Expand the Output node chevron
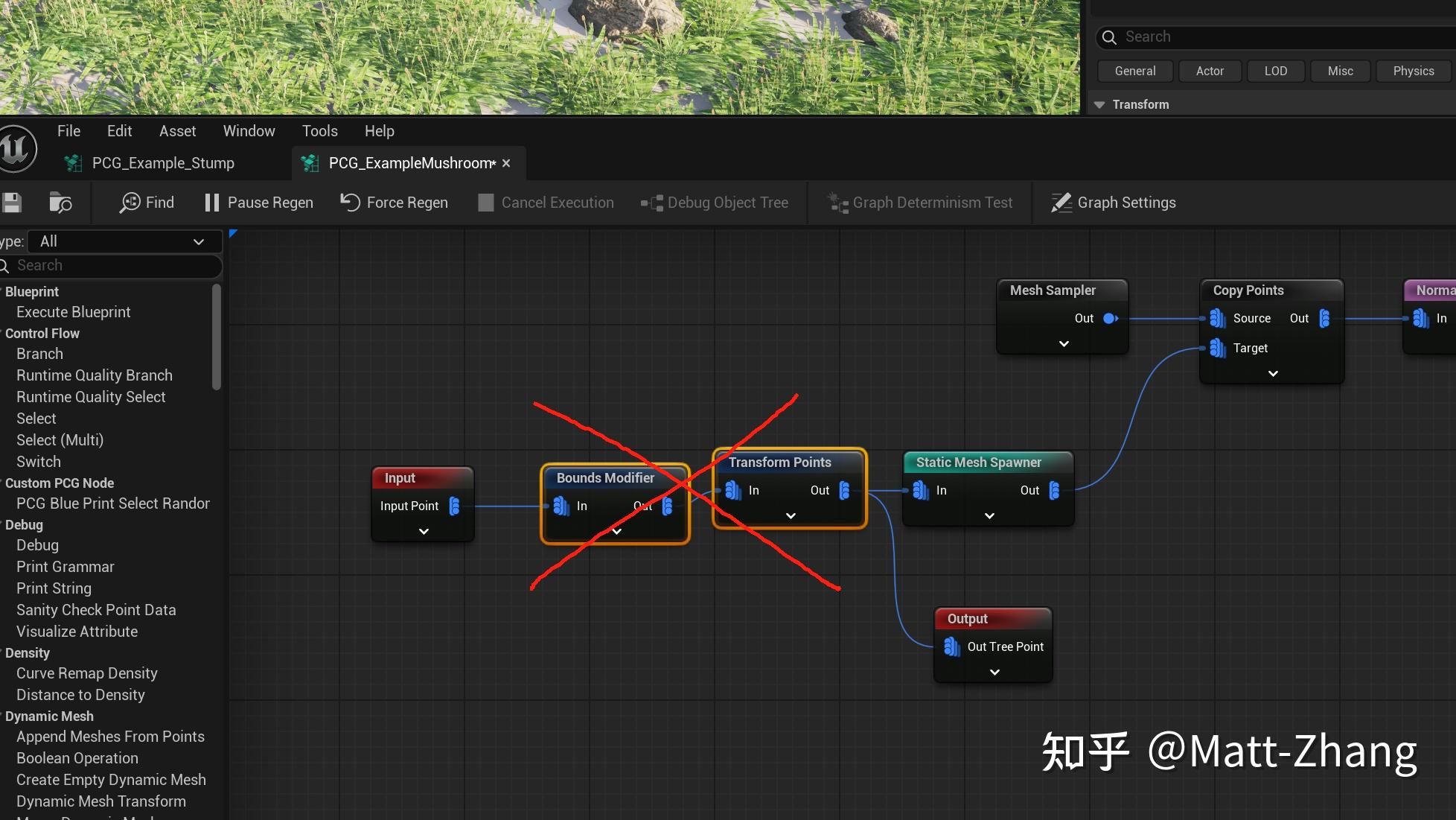Viewport: 1456px width, 820px height. click(x=994, y=672)
